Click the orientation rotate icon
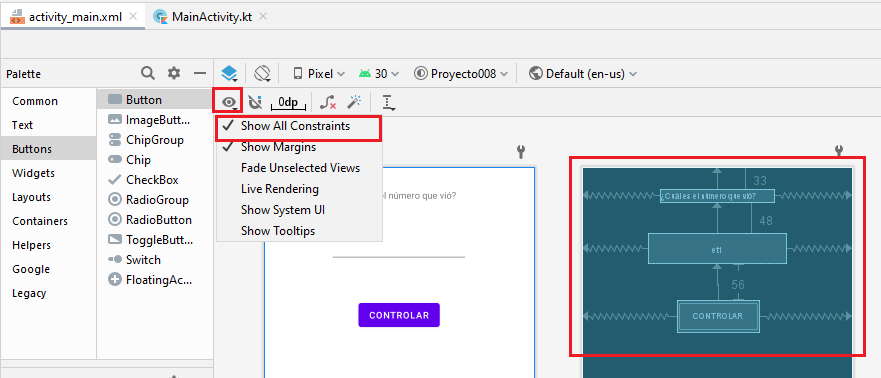 (x=262, y=74)
